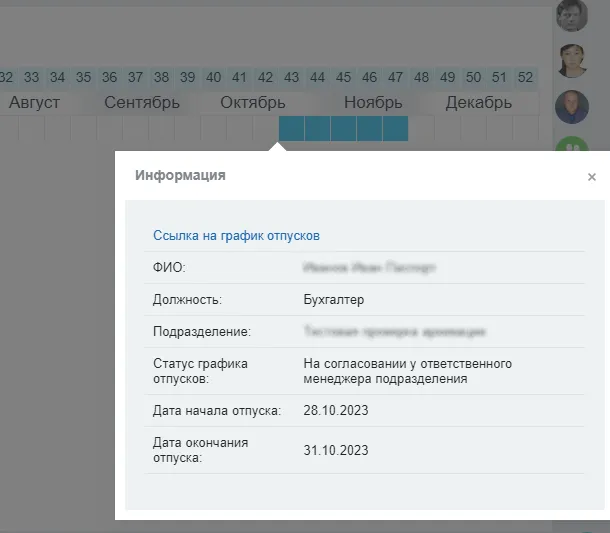Click week number 47 in the calendar
Image resolution: width=610 pixels, height=533 pixels.
[x=396, y=77]
